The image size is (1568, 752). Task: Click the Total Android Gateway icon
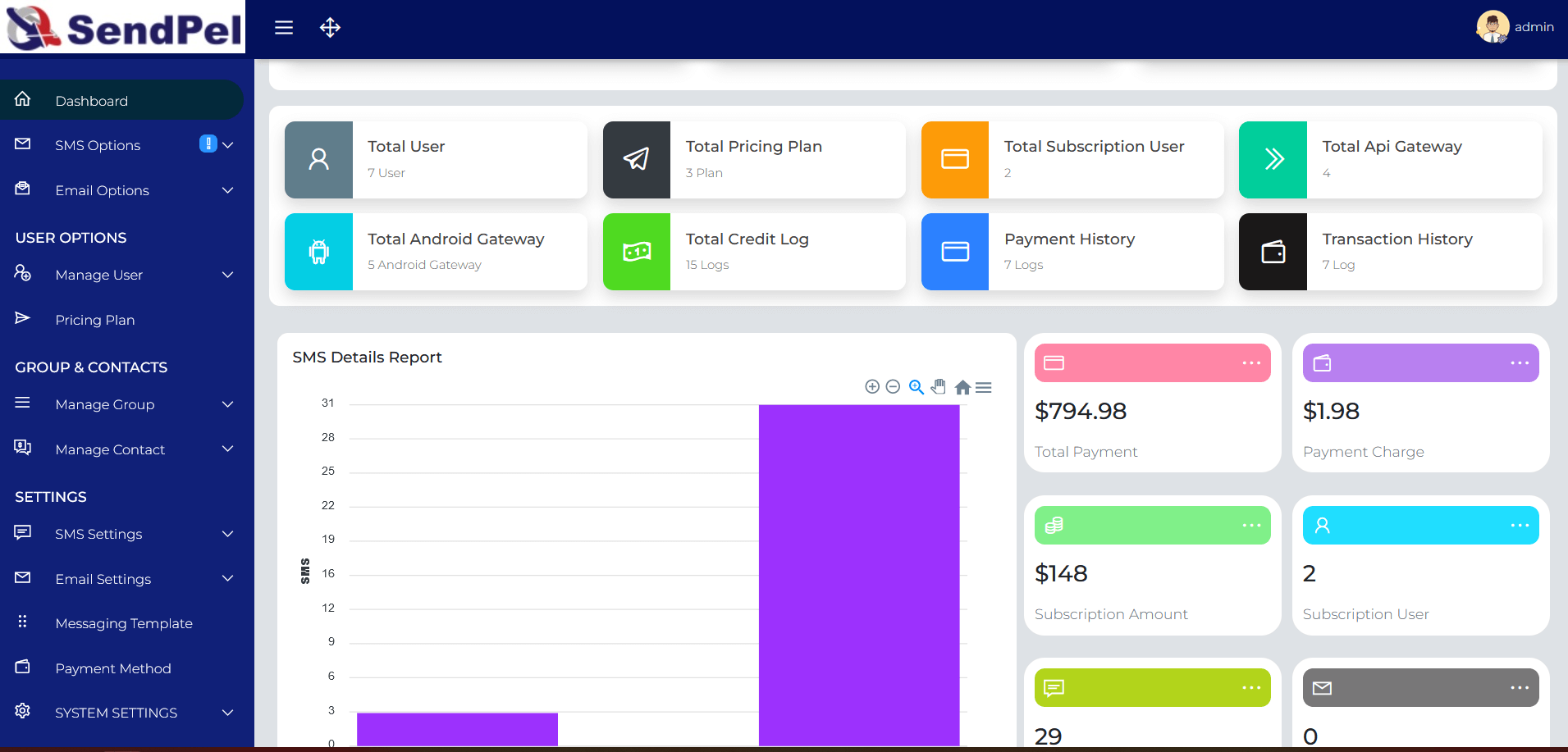pos(318,252)
